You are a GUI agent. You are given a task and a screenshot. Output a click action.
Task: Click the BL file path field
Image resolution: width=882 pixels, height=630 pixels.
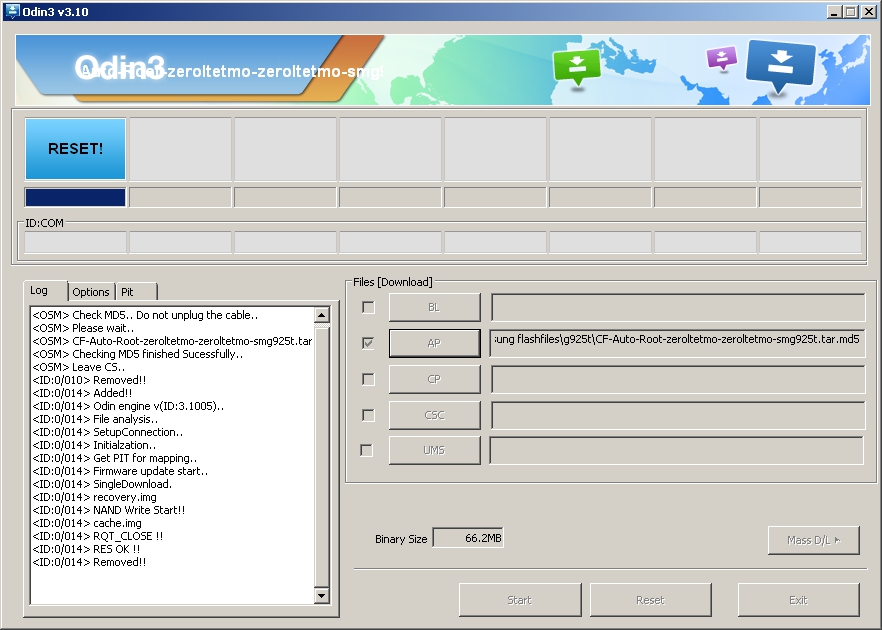[x=678, y=307]
